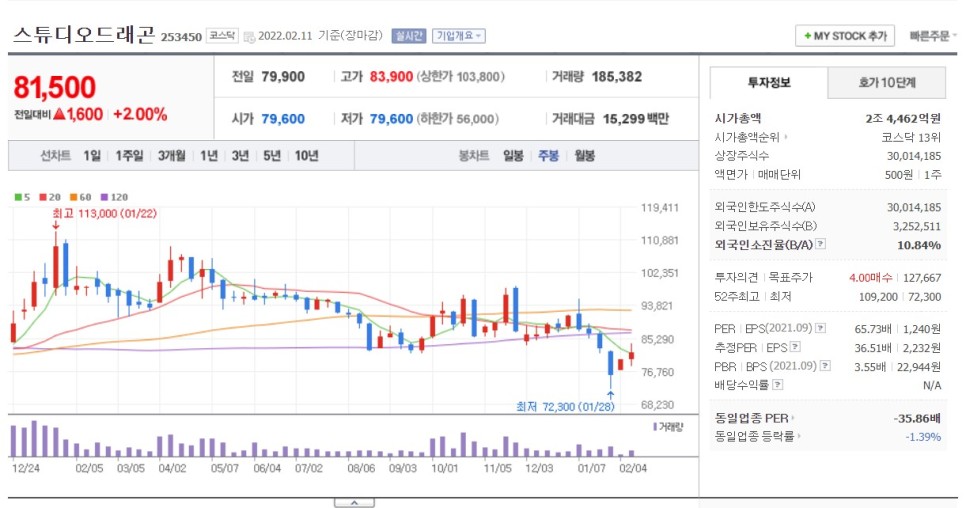The image size is (966, 508).
Task: Open help icon next to 추정PER EPS
Action: (795, 347)
